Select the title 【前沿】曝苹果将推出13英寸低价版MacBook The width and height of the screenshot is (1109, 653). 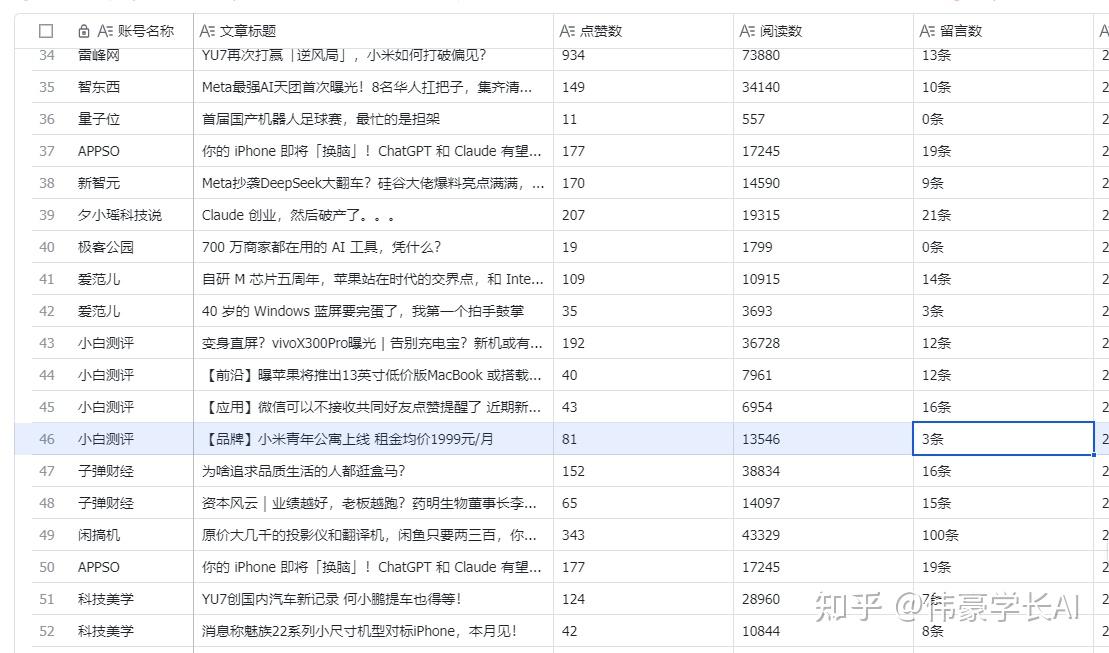click(371, 375)
